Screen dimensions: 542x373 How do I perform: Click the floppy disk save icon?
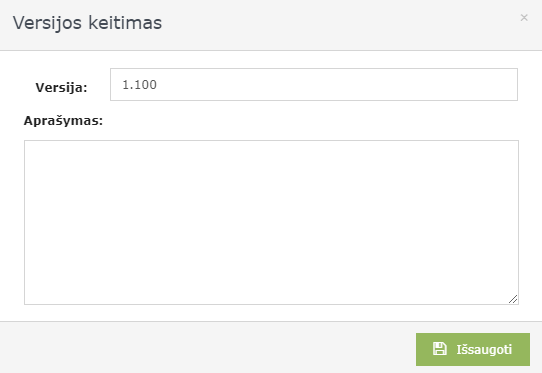(x=440, y=348)
